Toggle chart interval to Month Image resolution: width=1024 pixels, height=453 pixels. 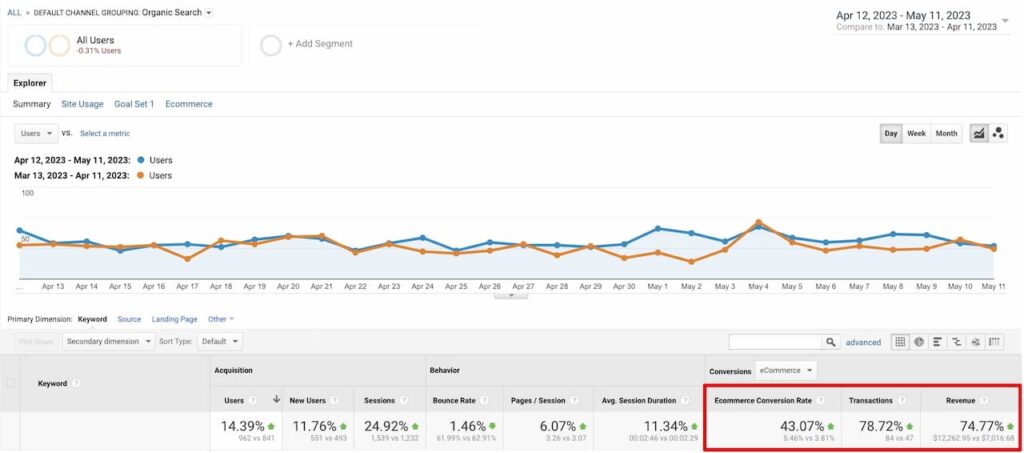coord(946,133)
